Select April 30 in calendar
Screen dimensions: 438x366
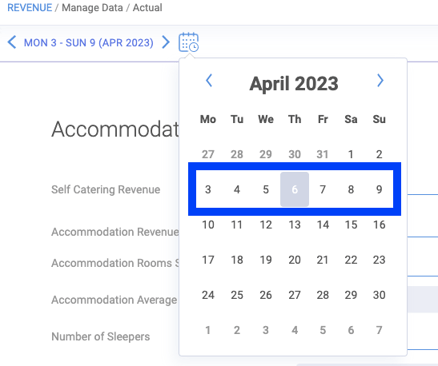click(x=379, y=295)
